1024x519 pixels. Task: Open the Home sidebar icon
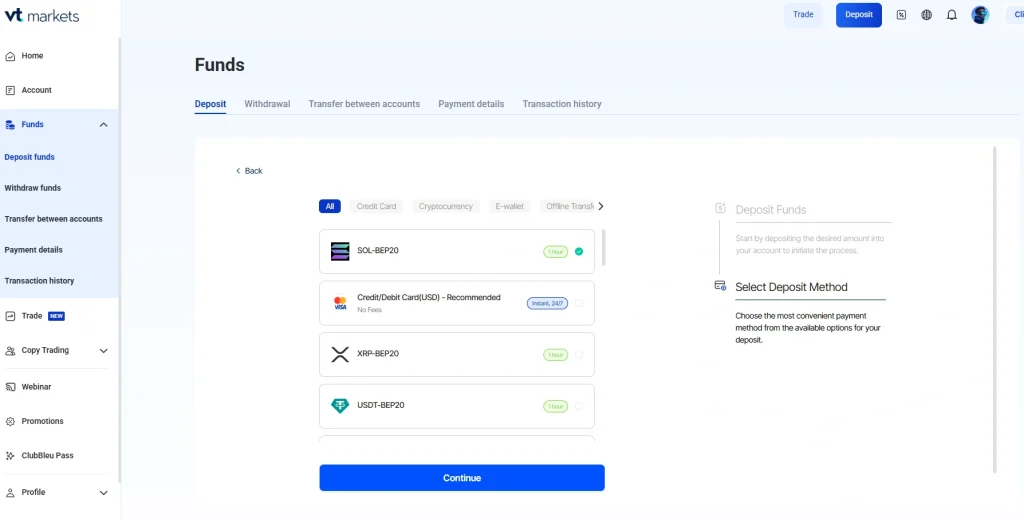coord(10,56)
